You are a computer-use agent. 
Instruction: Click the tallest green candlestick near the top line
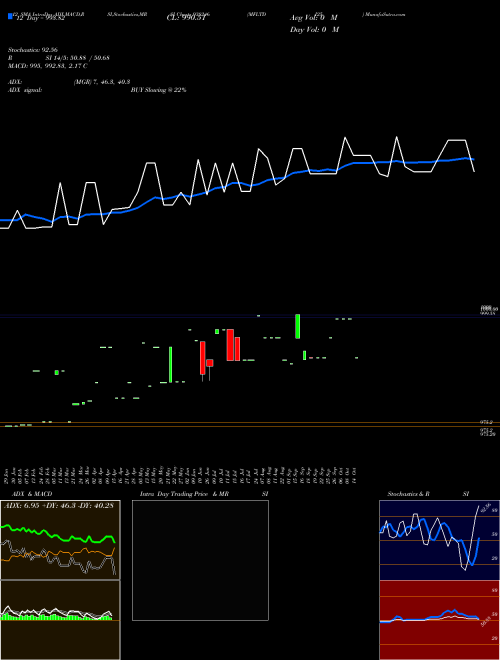(x=298, y=326)
